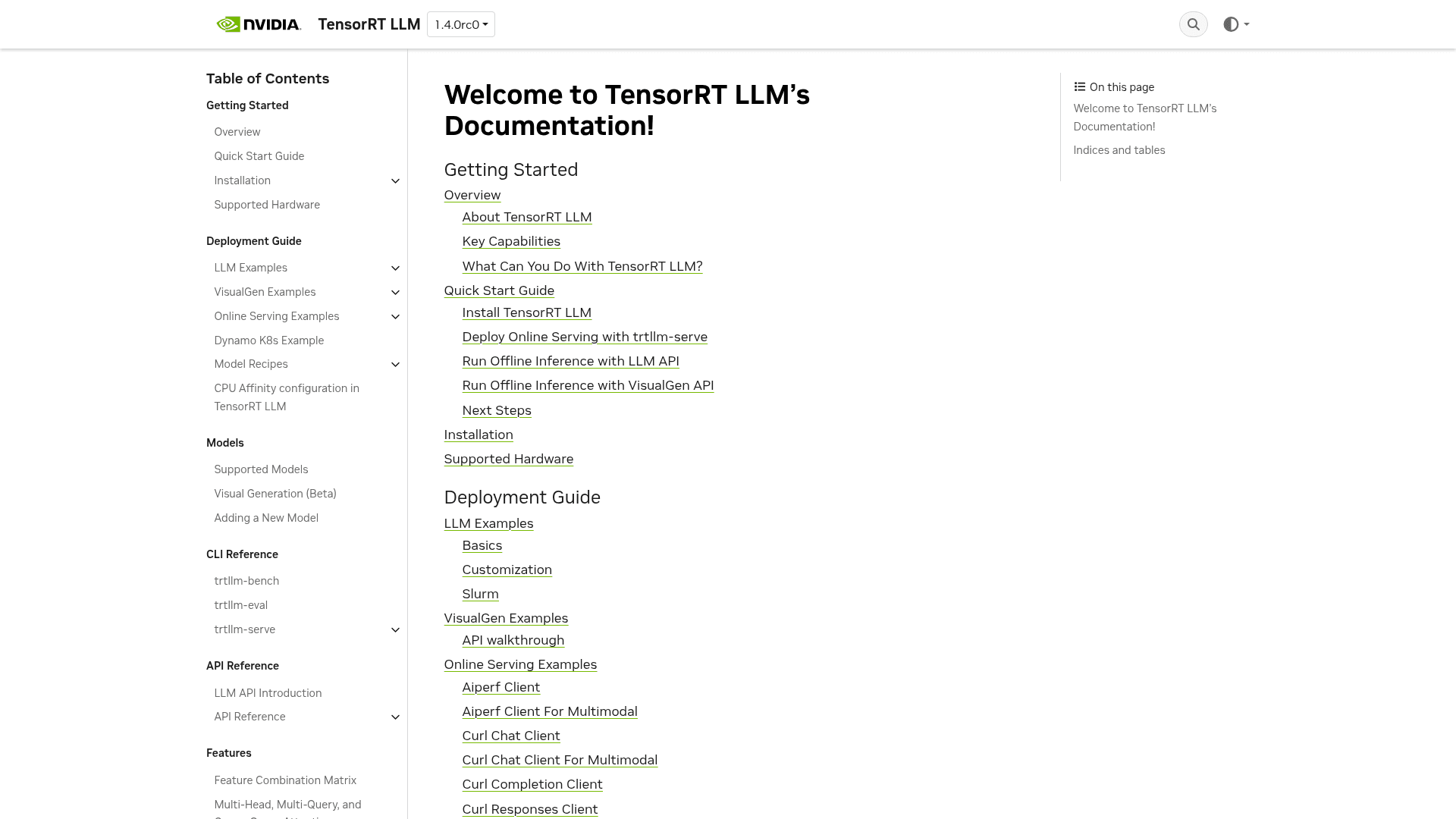Expand trtllm-serve in sidebar
This screenshot has height=819, width=1456.
pos(395,629)
